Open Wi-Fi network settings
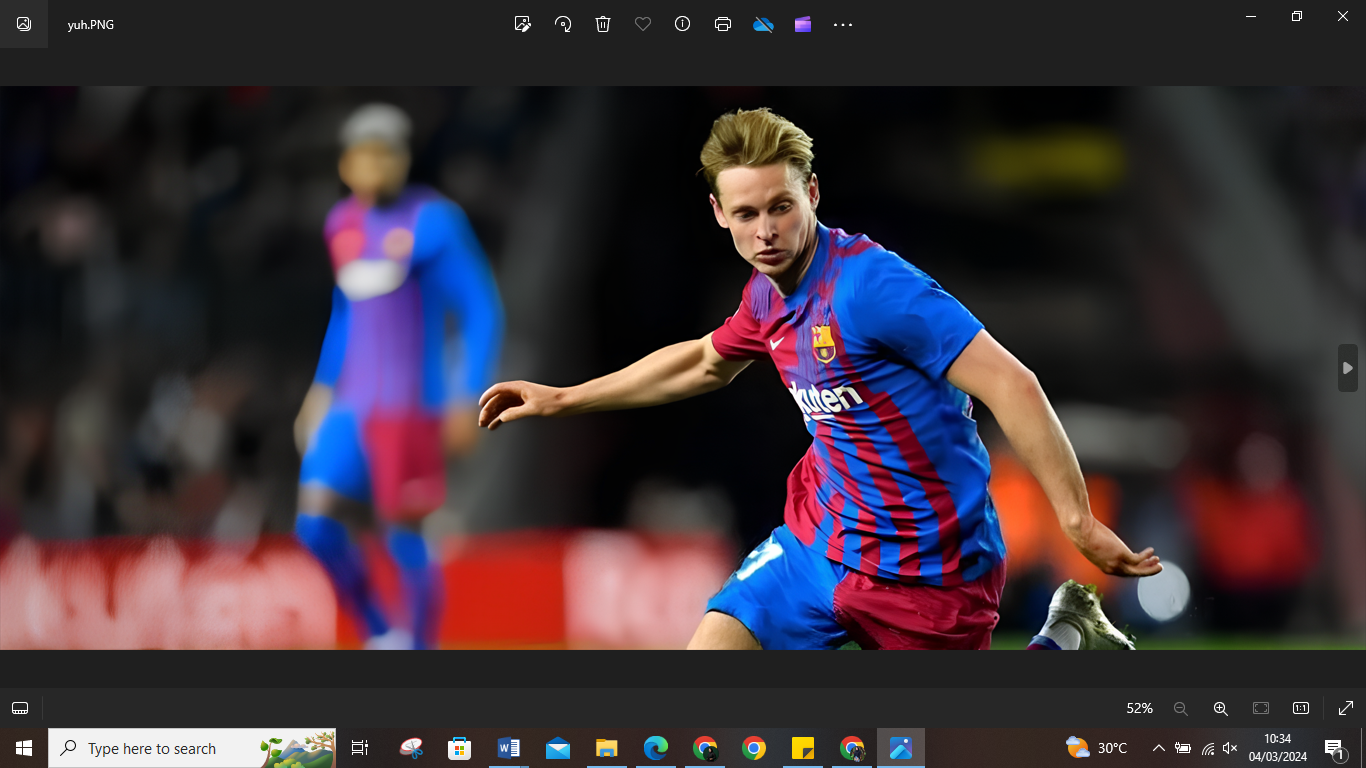The image size is (1366, 768). click(x=1208, y=748)
